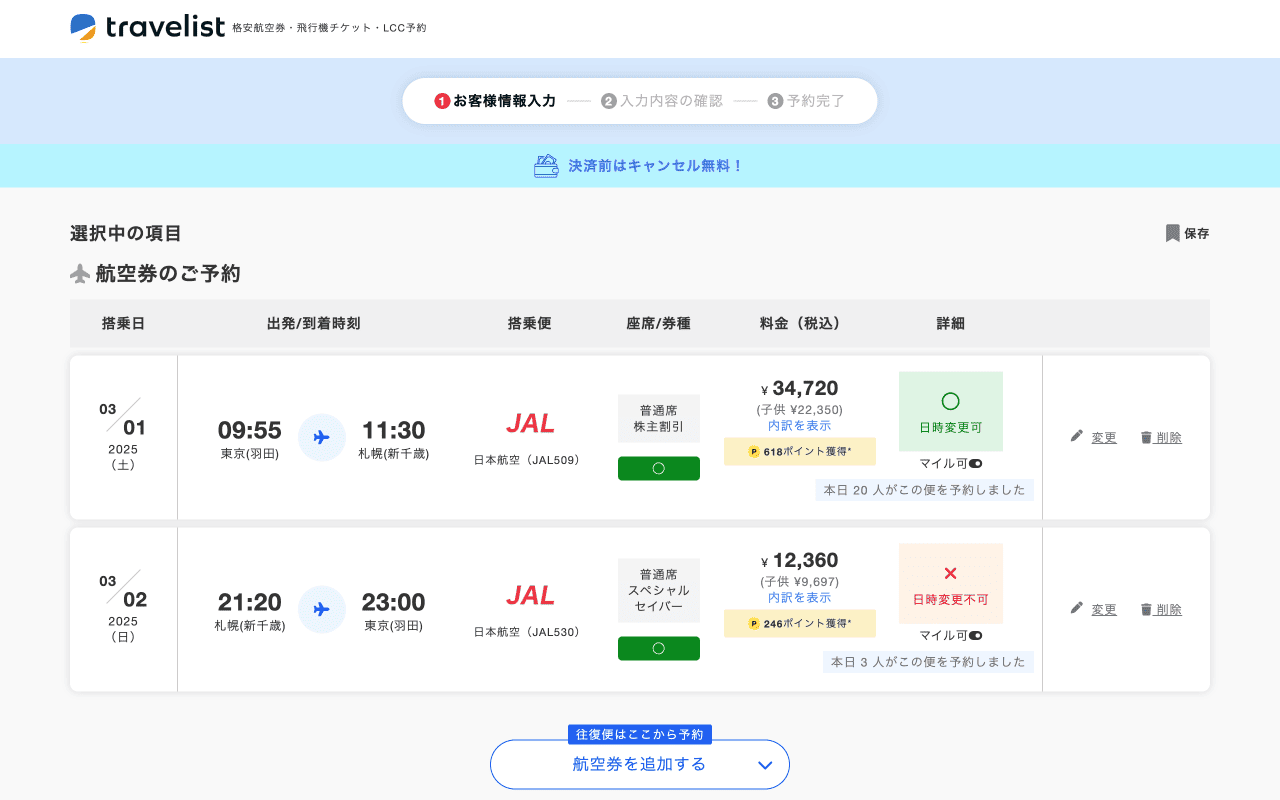Click 日本航空（JAL509）flight text
Image resolution: width=1280 pixels, height=800 pixels.
530,460
